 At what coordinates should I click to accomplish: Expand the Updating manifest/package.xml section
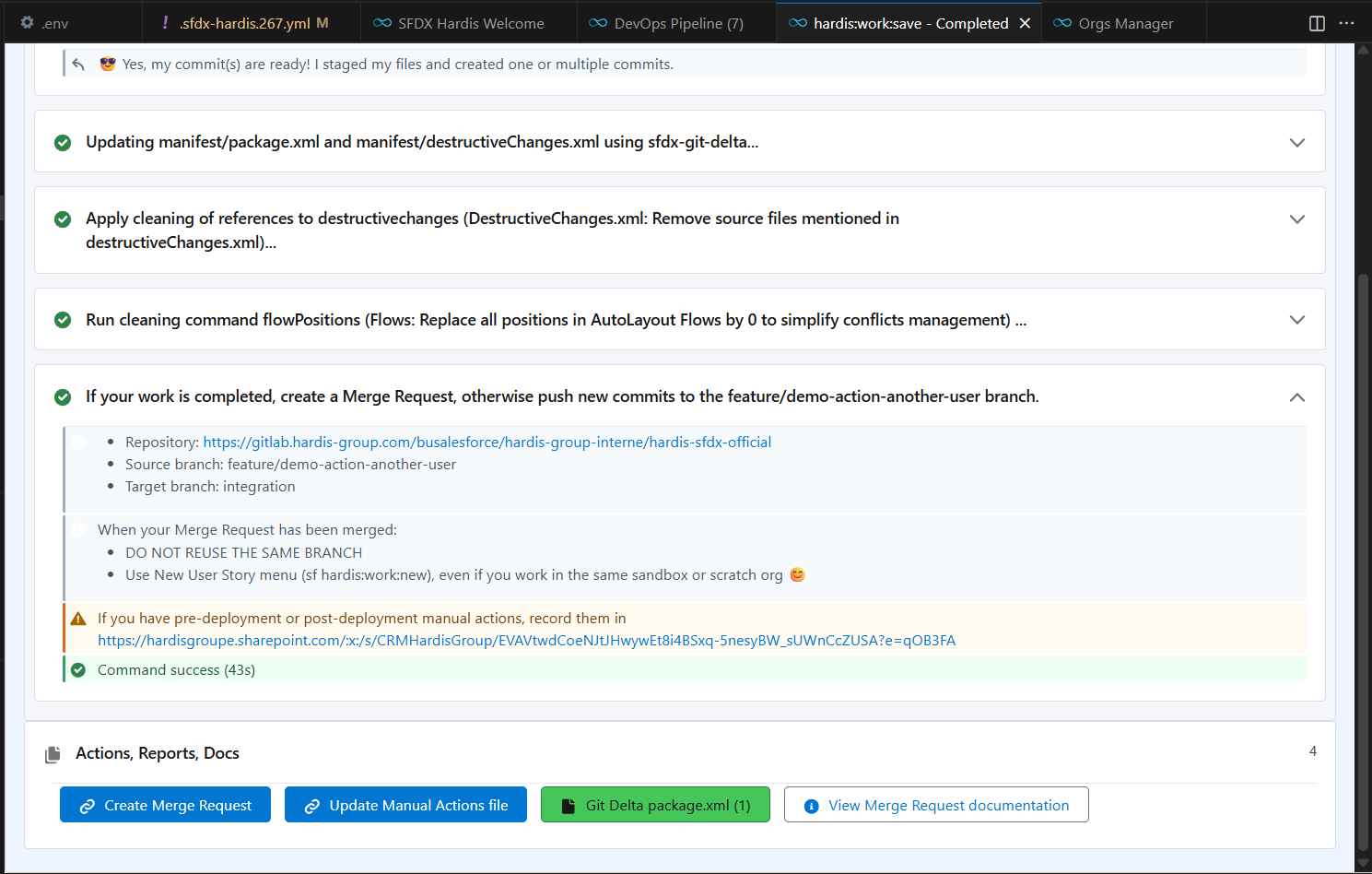click(1296, 143)
